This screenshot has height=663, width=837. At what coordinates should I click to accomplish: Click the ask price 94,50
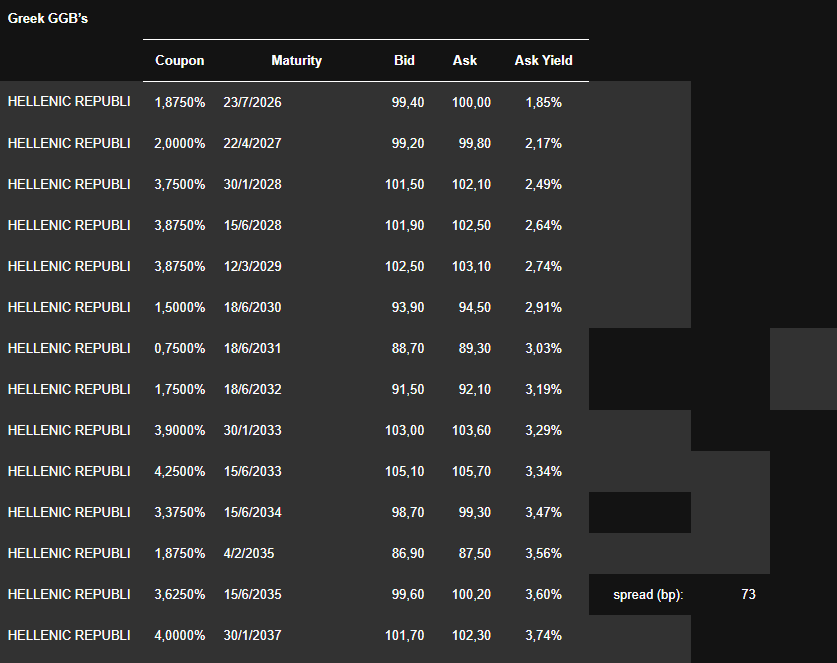pos(472,307)
